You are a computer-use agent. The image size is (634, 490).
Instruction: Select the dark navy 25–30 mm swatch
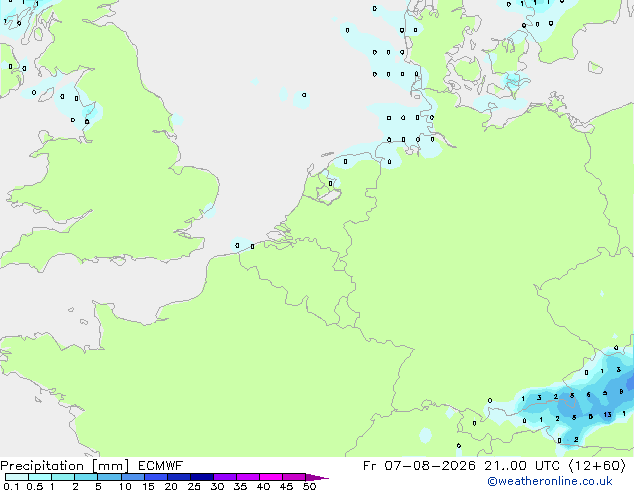click(202, 477)
